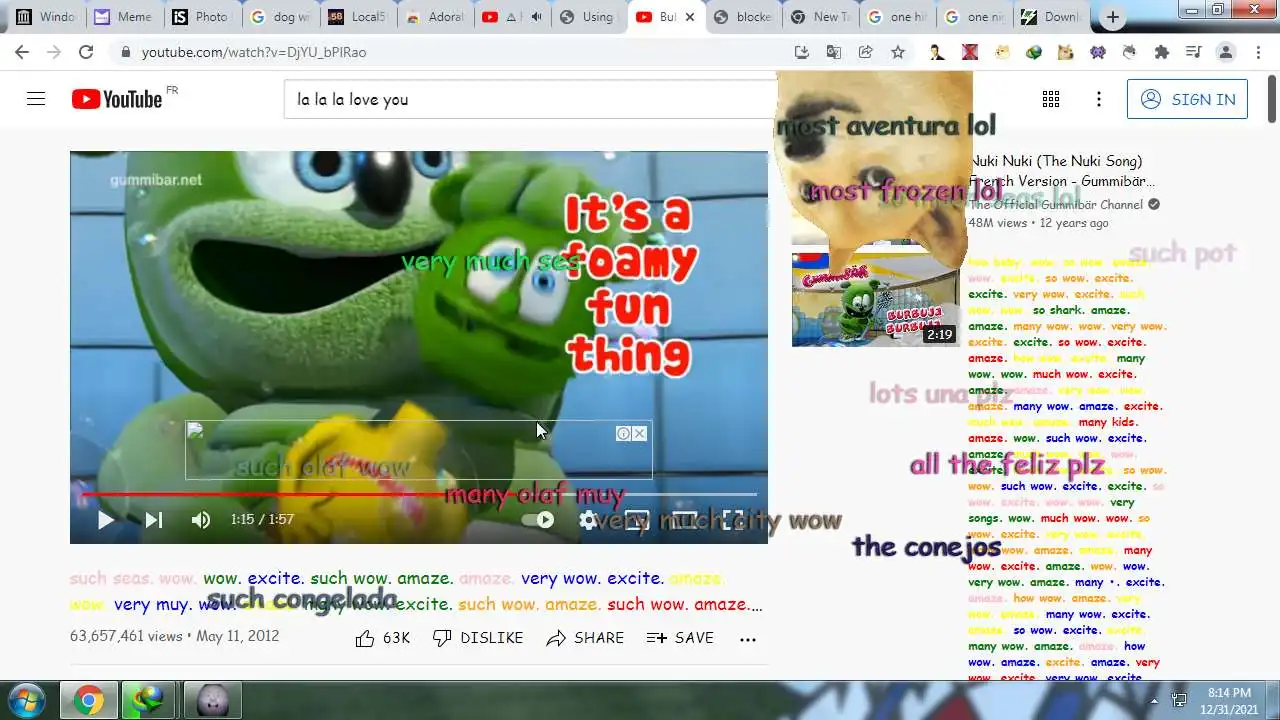Open YouTube settings three-dot menu

click(1099, 99)
